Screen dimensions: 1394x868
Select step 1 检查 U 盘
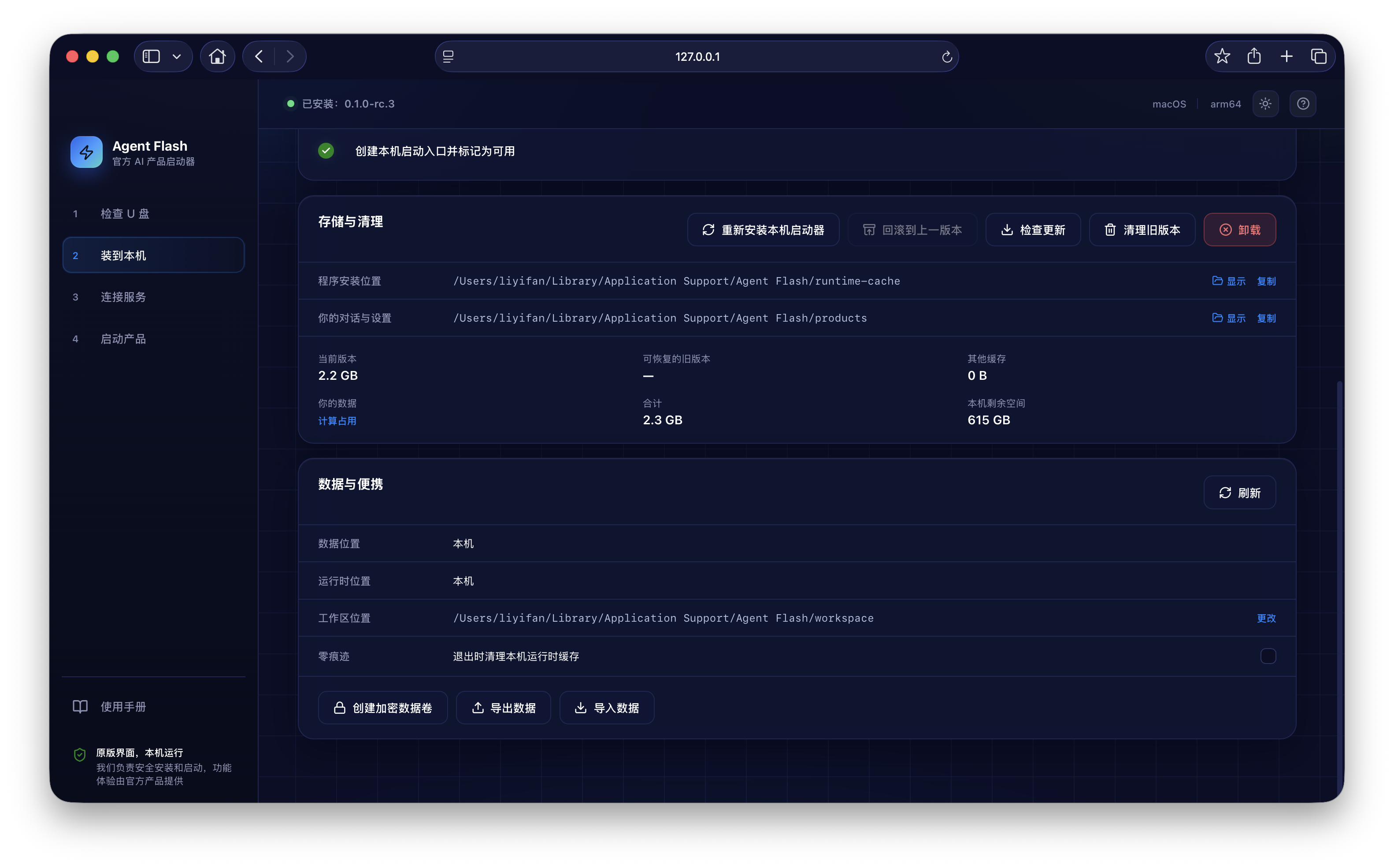[153, 214]
